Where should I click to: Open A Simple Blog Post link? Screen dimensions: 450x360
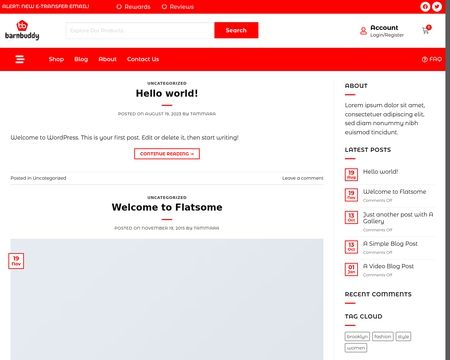tap(390, 244)
